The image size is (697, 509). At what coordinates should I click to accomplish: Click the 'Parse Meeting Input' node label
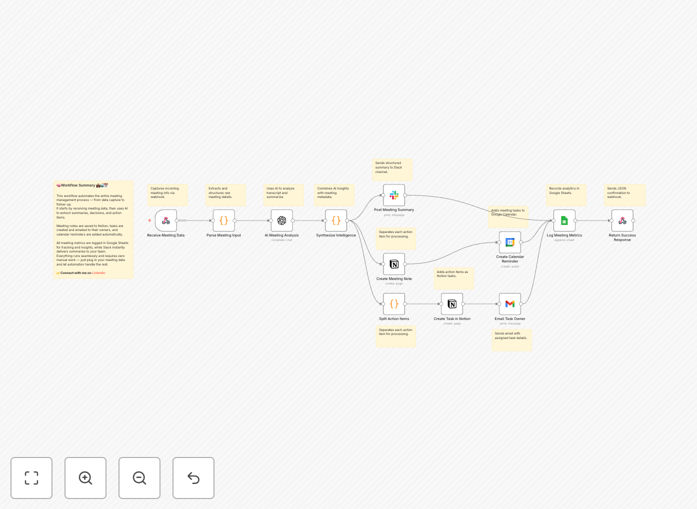tap(224, 235)
